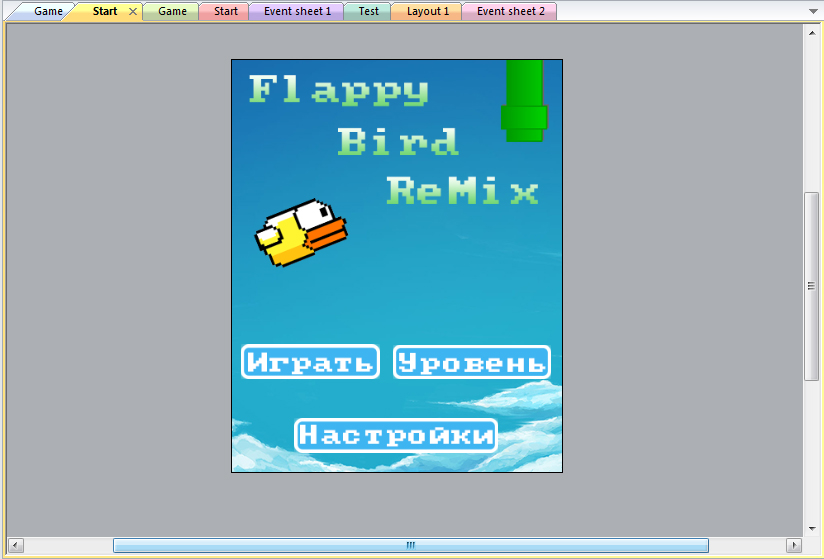Select the Flappy title text object
The image size is (824, 559).
(x=338, y=90)
